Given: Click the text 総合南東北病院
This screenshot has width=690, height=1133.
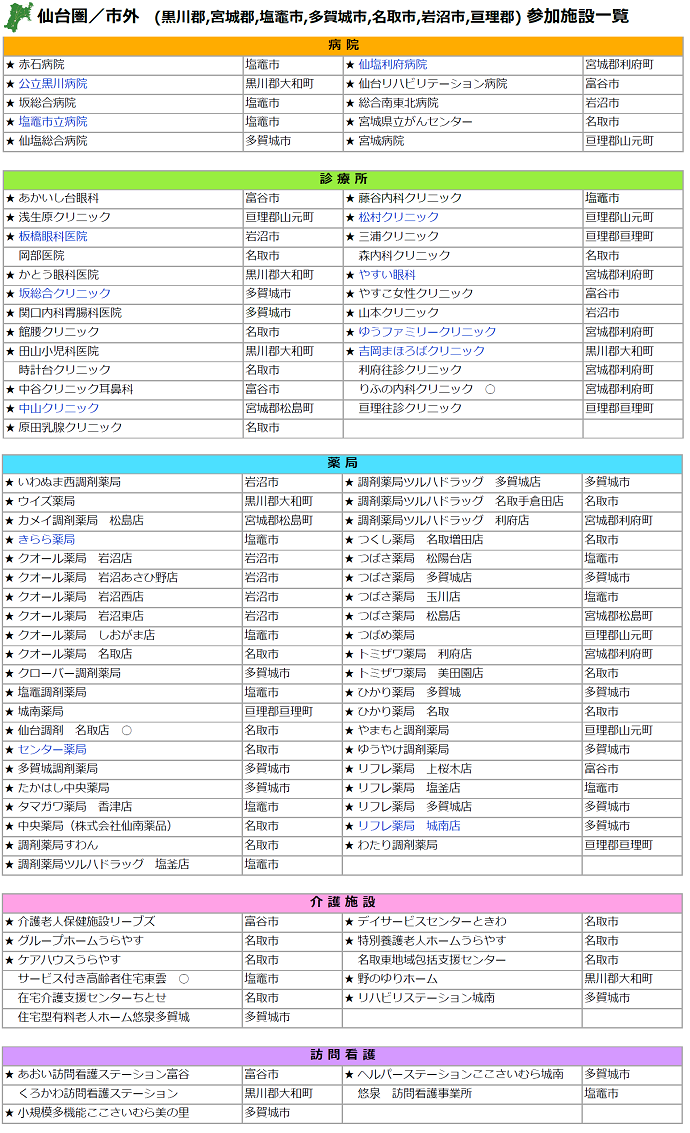Looking at the screenshot, I should pyautogui.click(x=399, y=103).
